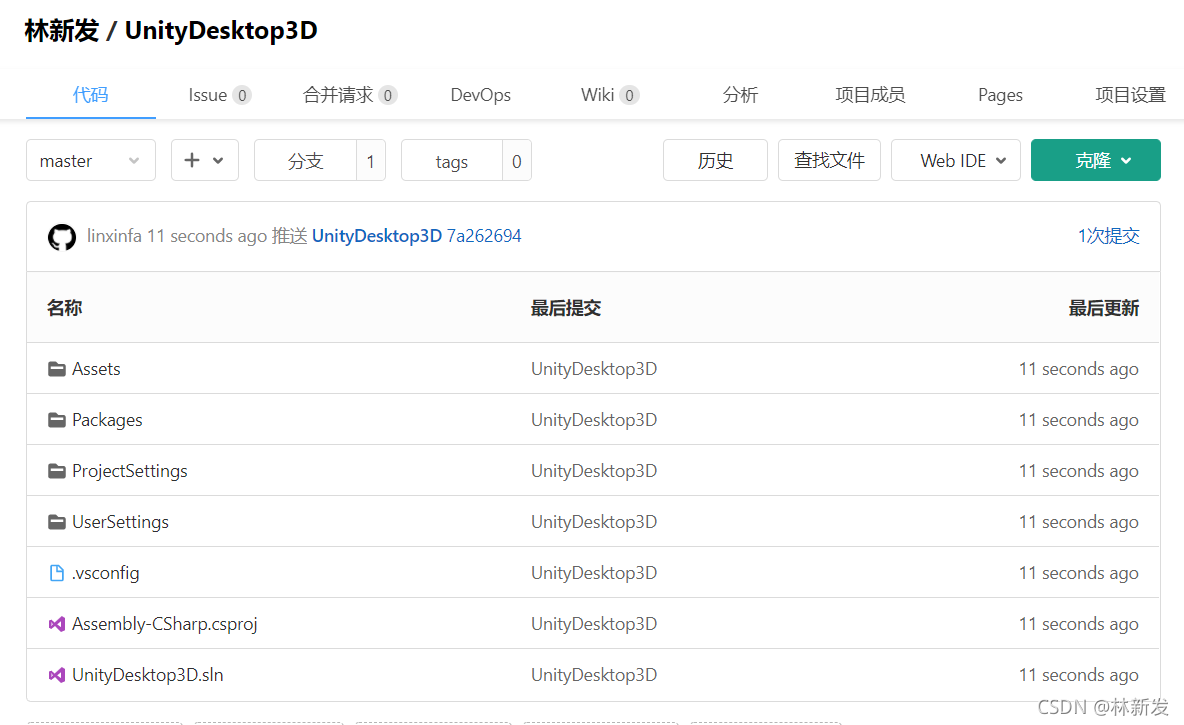The height and width of the screenshot is (725, 1184).
Task: Click the .vsconfig file icon
Action: 57,573
